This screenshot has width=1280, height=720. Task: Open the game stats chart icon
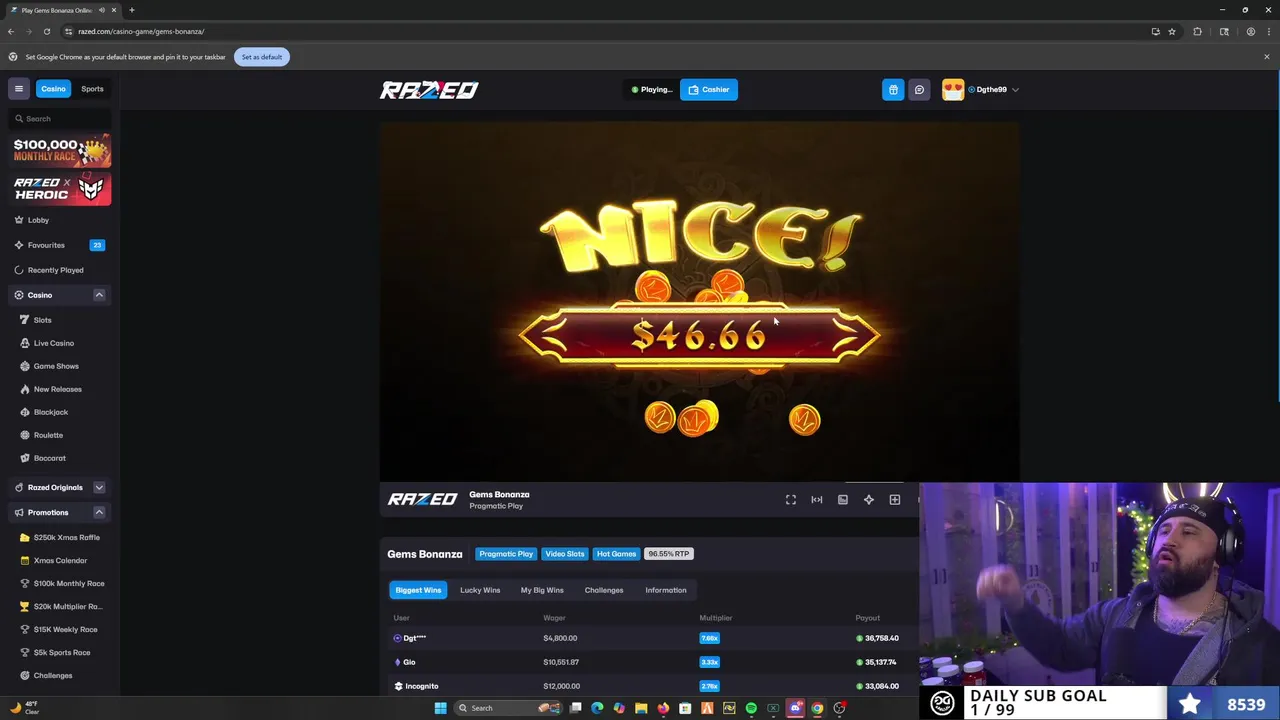tap(843, 499)
